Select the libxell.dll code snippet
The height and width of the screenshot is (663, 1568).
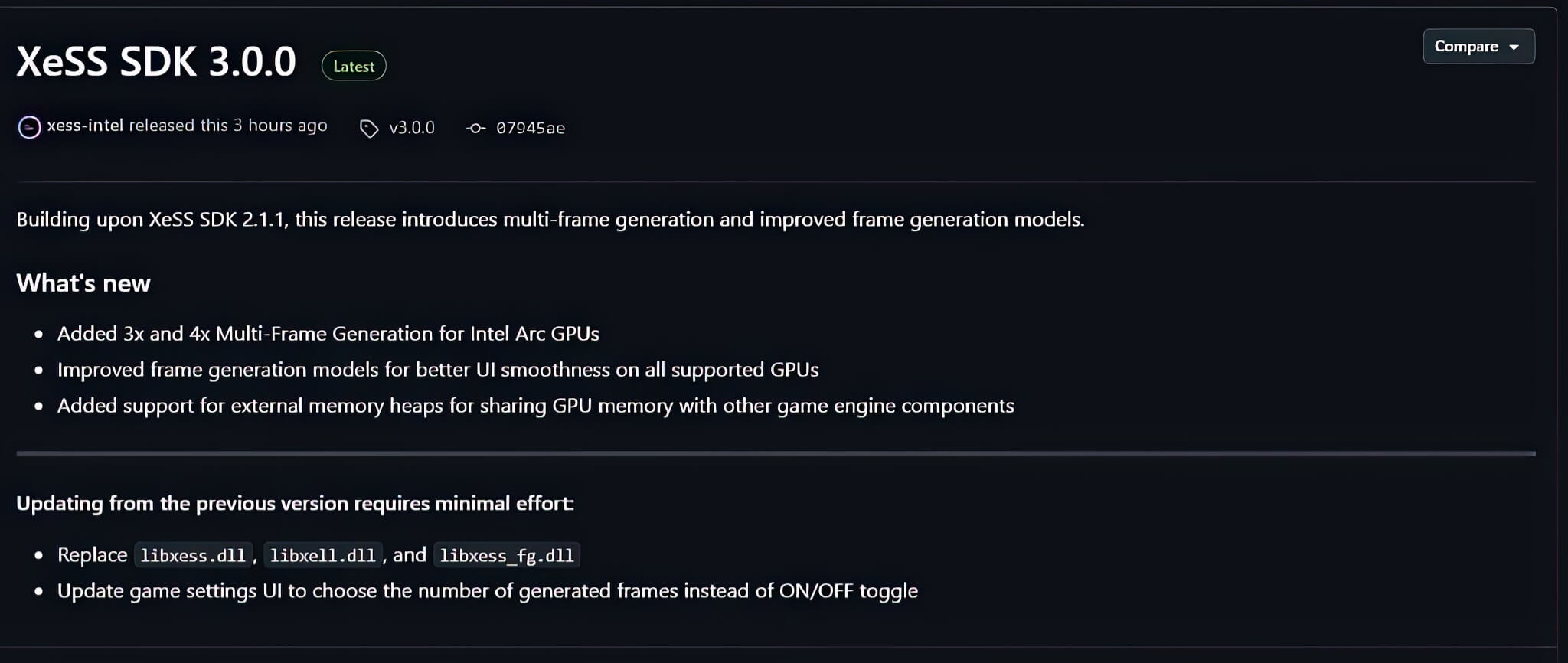point(322,554)
